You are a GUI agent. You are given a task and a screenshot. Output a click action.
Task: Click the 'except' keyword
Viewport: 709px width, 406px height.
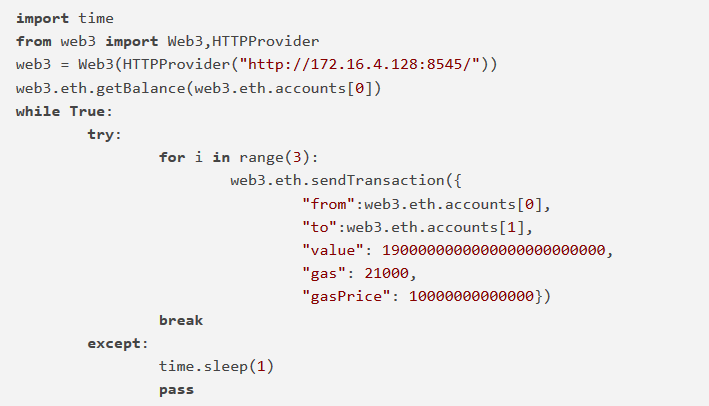[x=114, y=344]
